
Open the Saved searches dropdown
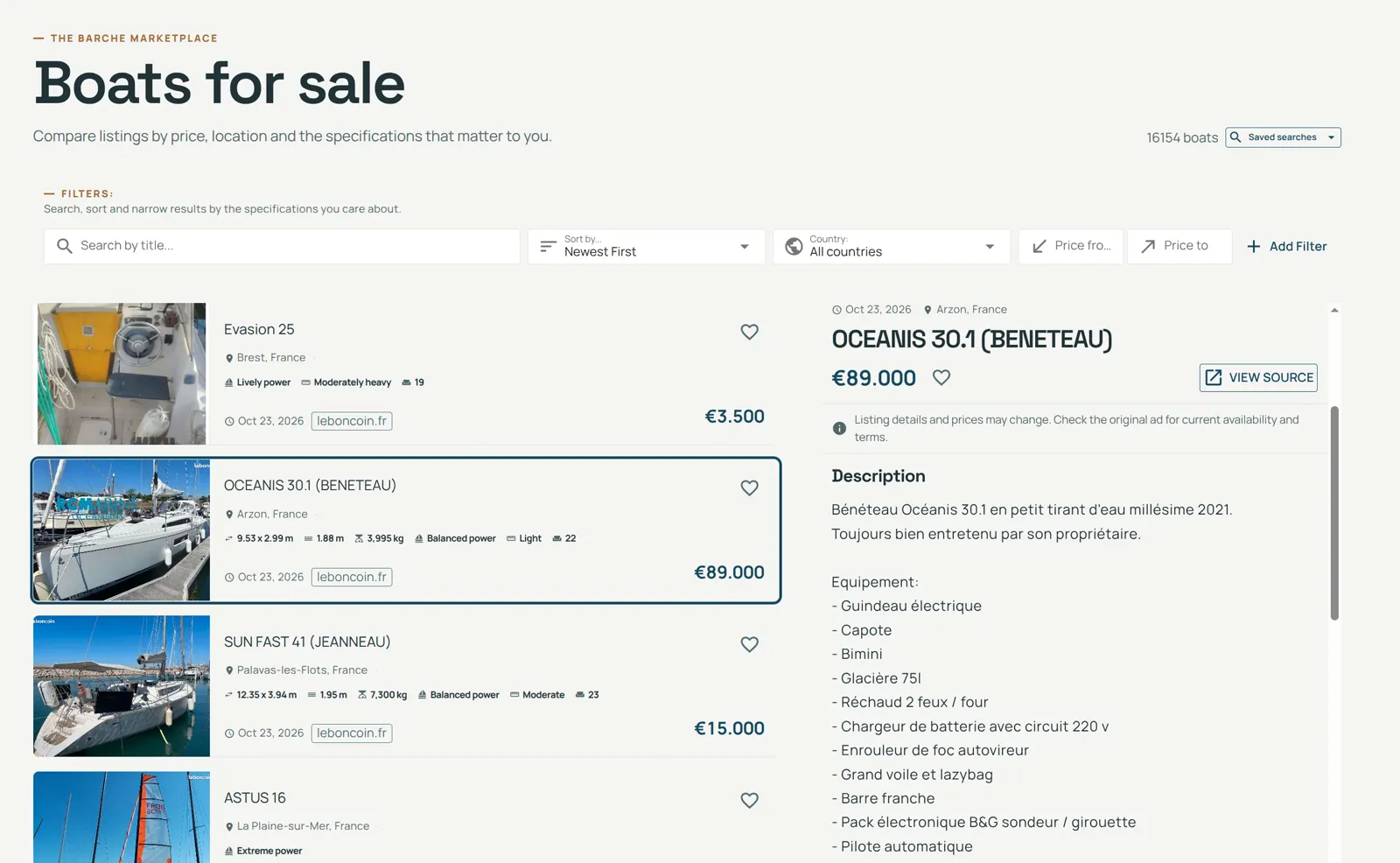(x=1283, y=137)
